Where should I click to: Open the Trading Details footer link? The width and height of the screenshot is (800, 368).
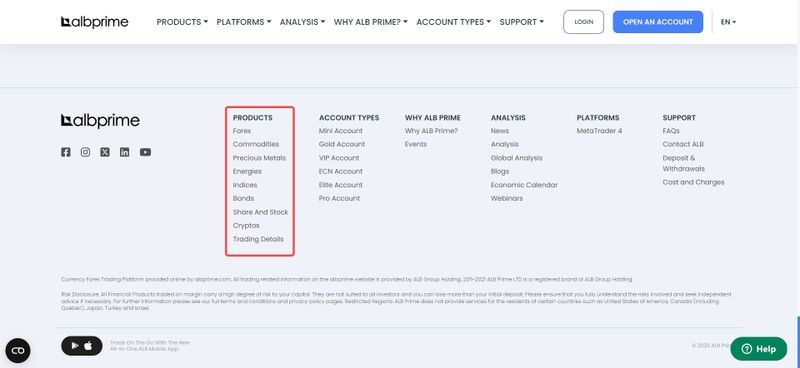click(258, 239)
